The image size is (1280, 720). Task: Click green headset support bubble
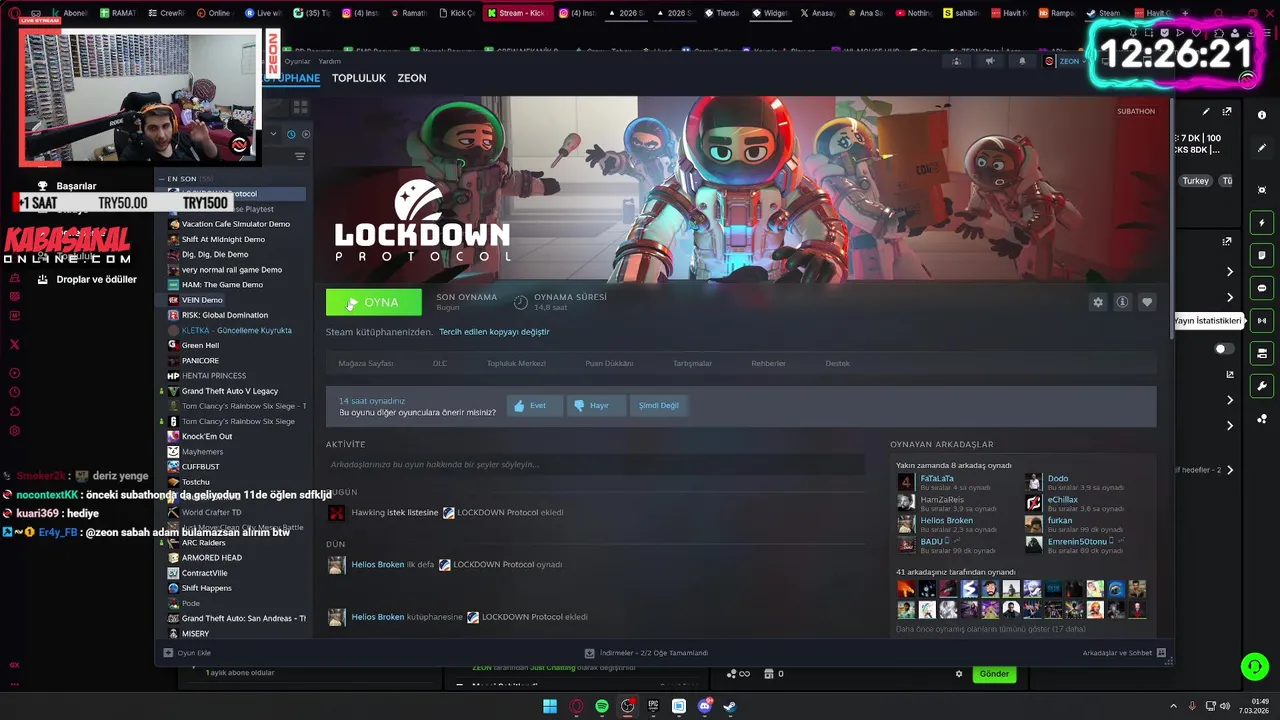1254,666
